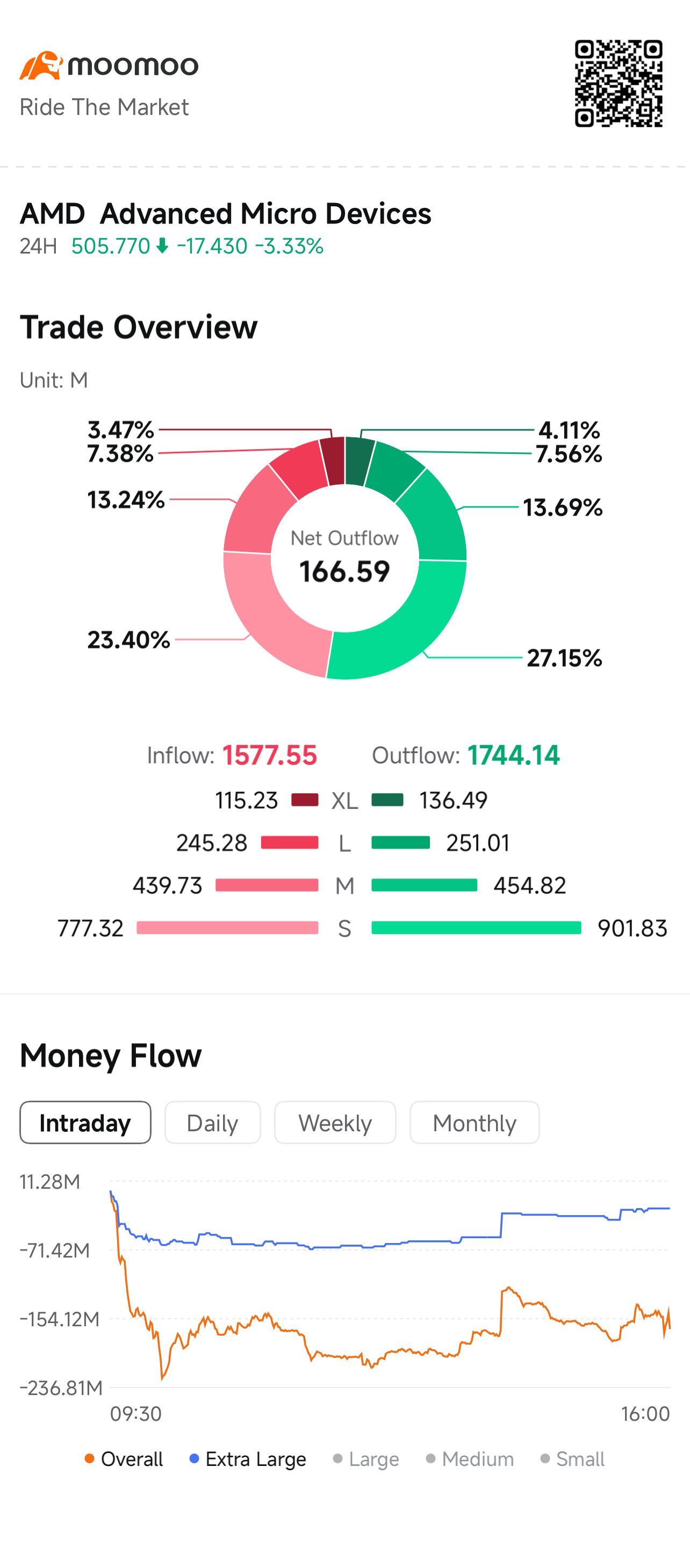Screen dimensions: 690x1568
Task: Switch to the Monthly tab
Action: click(475, 1123)
